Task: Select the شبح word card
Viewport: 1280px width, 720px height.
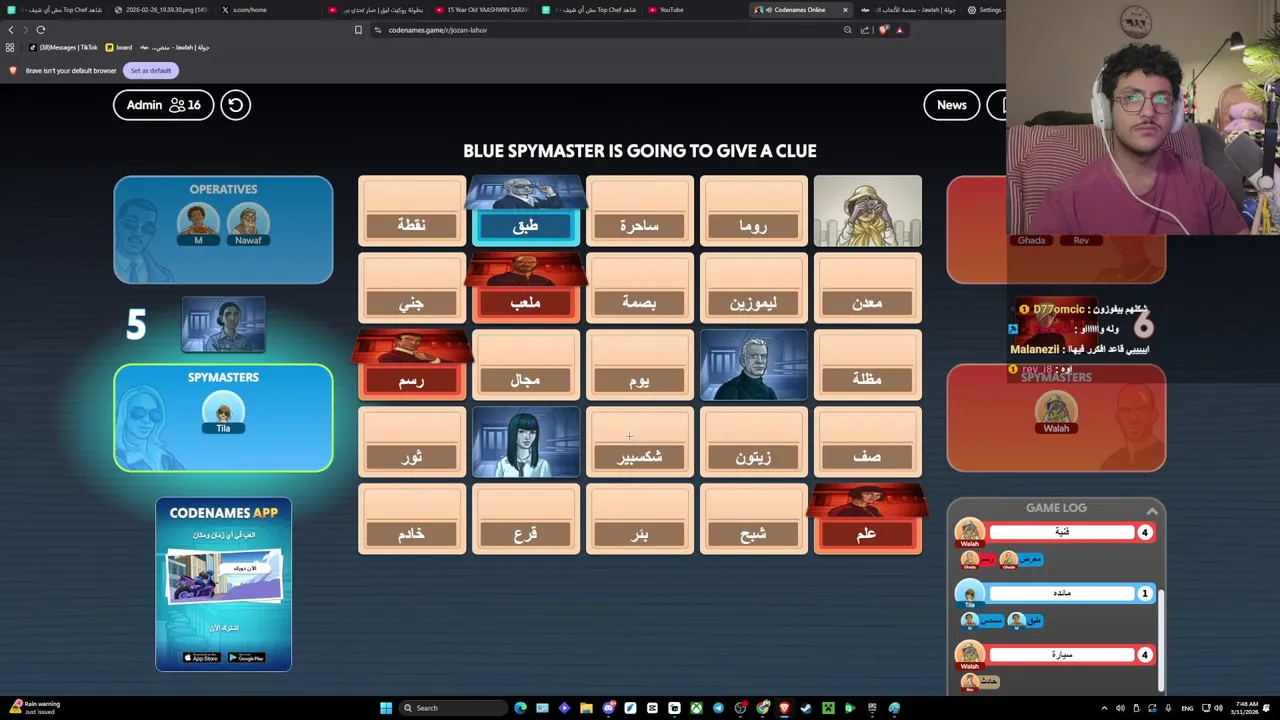Action: pyautogui.click(x=754, y=519)
